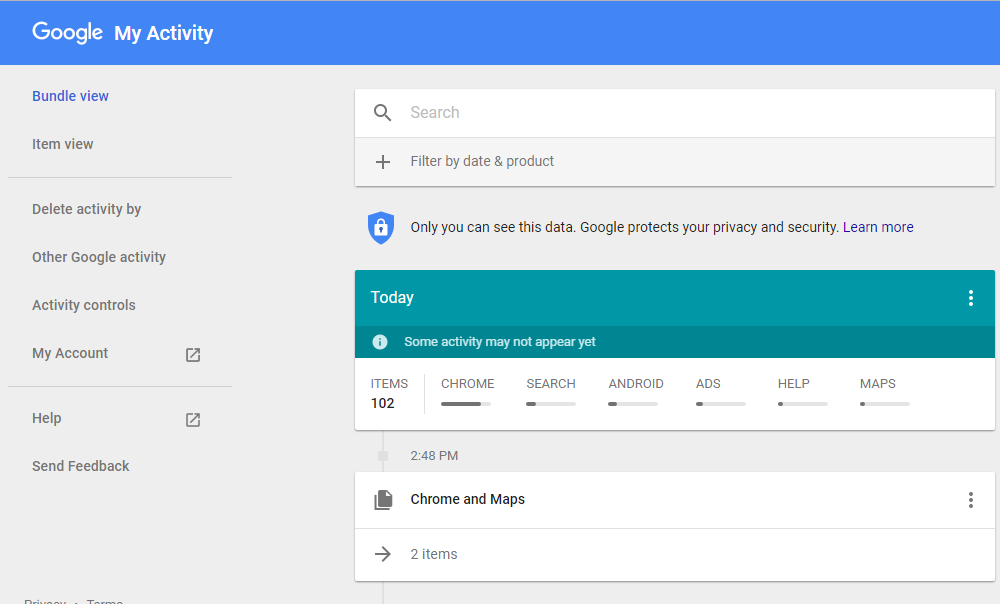Click Send Feedback
The height and width of the screenshot is (604, 1000).
click(80, 466)
